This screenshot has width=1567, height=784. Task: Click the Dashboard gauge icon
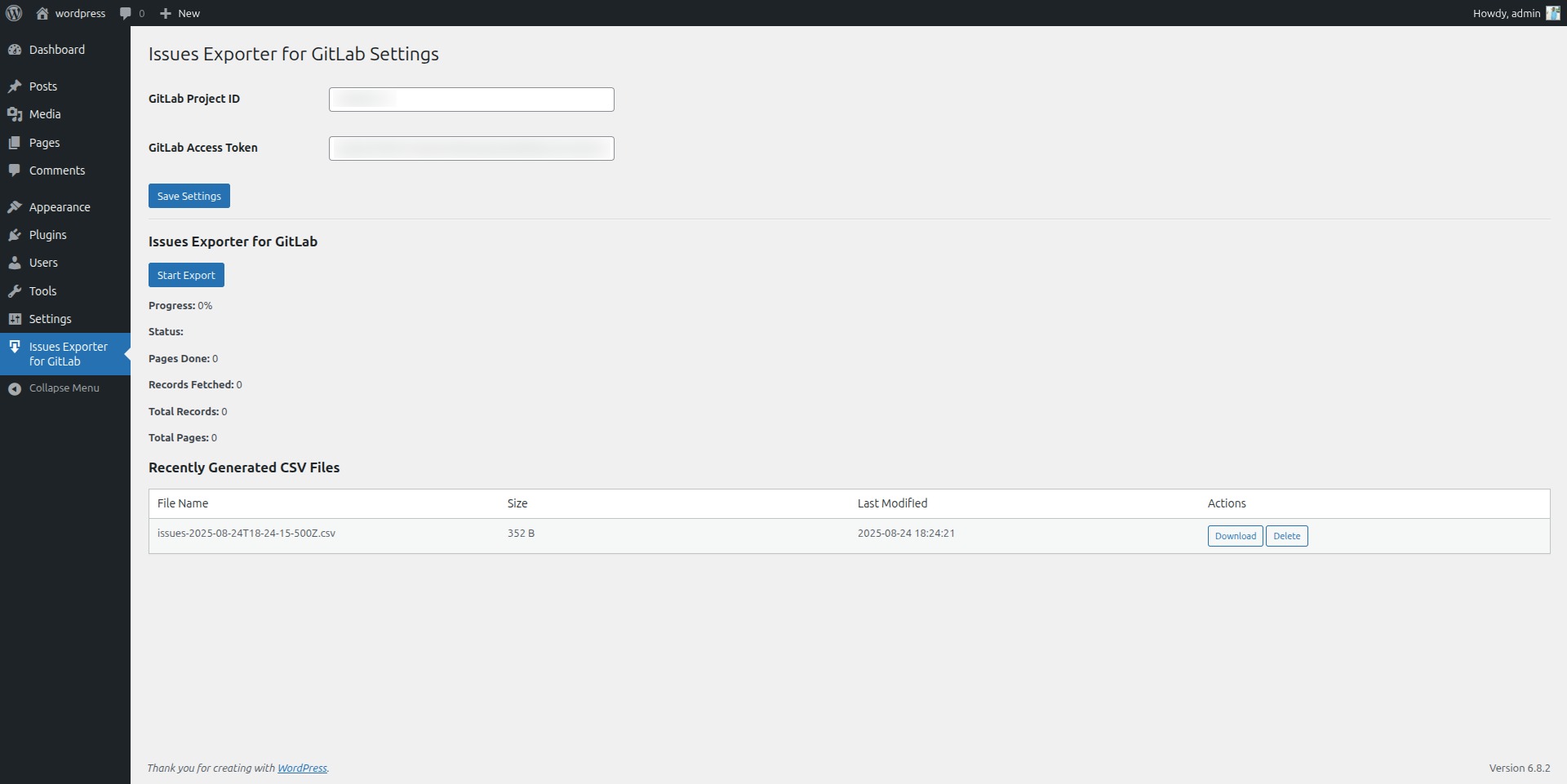pyautogui.click(x=15, y=50)
